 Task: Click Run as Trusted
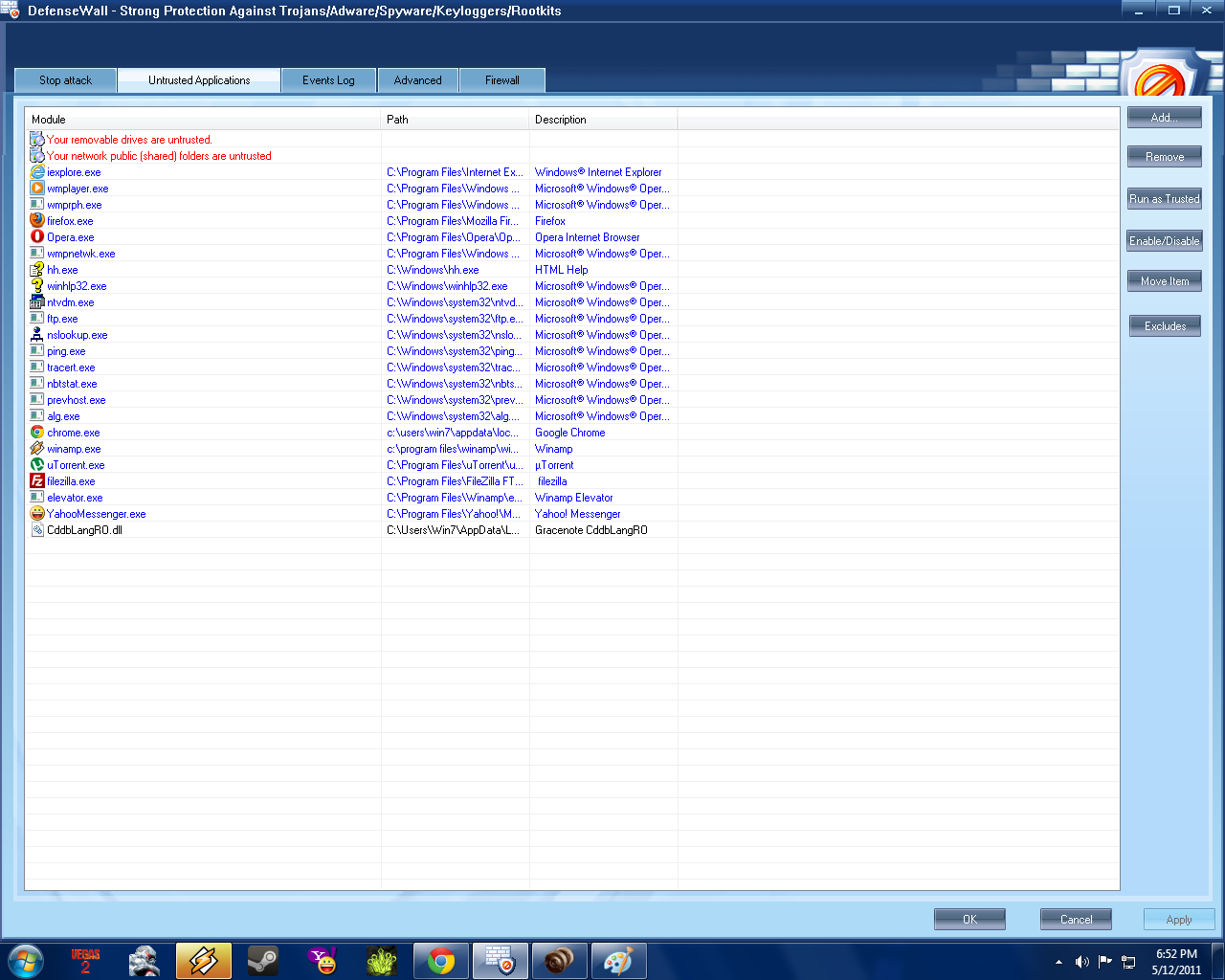point(1165,199)
